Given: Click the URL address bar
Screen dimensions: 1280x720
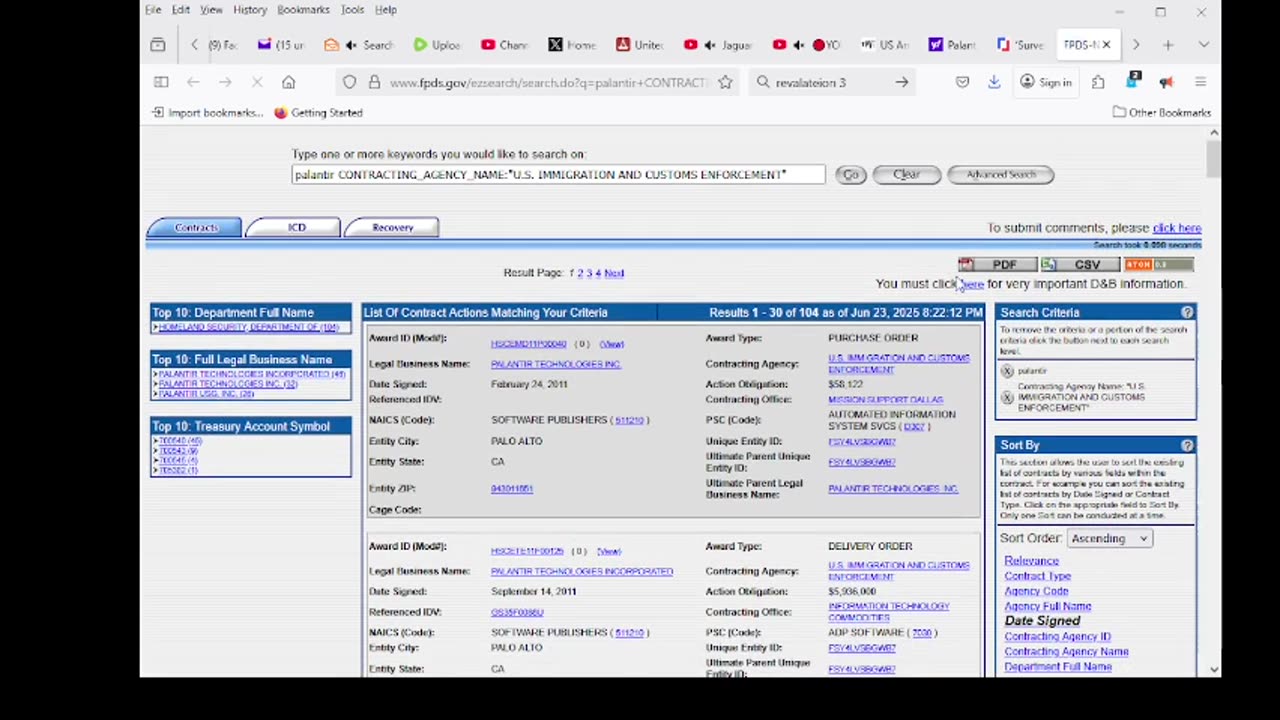Looking at the screenshot, I should (547, 82).
